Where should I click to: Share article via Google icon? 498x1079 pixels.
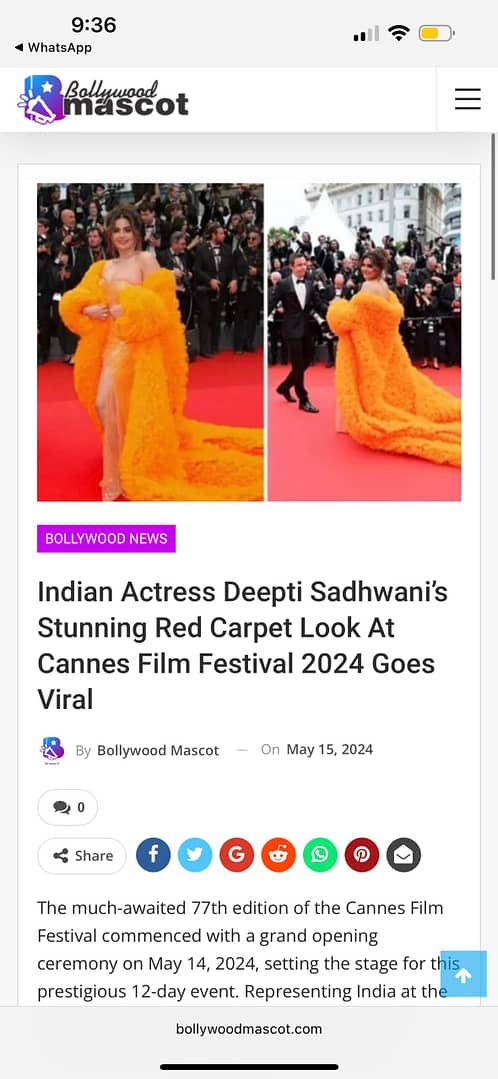237,855
